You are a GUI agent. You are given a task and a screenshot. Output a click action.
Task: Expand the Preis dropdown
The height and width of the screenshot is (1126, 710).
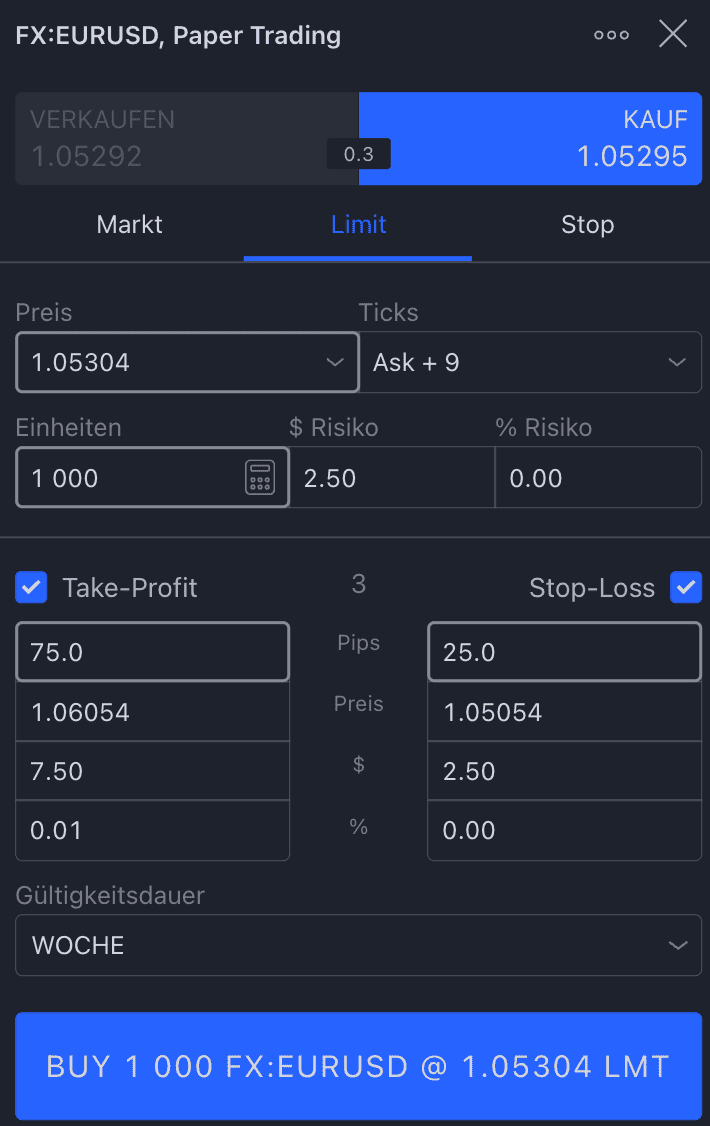point(335,362)
